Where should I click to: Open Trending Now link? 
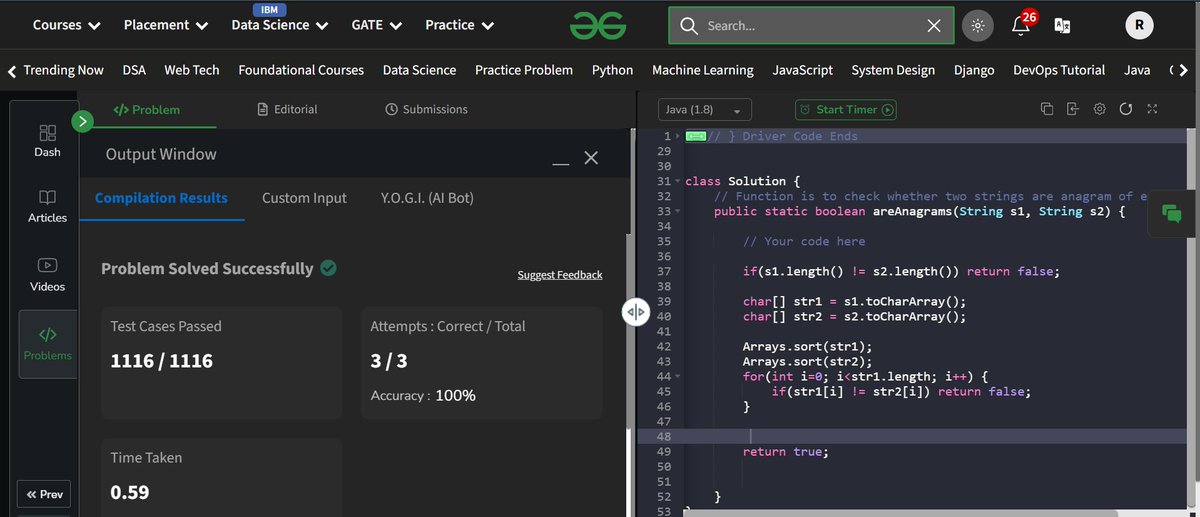tap(63, 70)
